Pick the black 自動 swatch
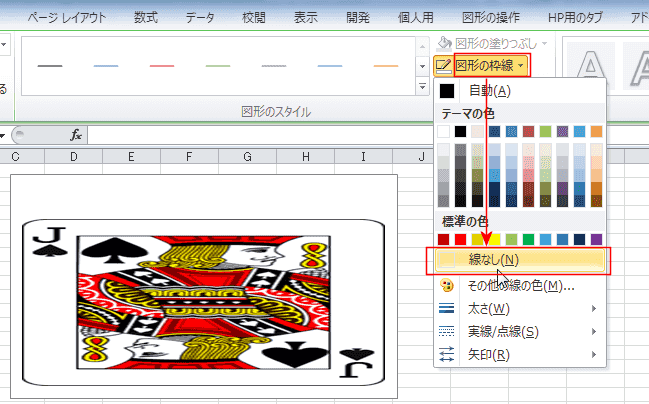649x404 pixels. (x=447, y=91)
